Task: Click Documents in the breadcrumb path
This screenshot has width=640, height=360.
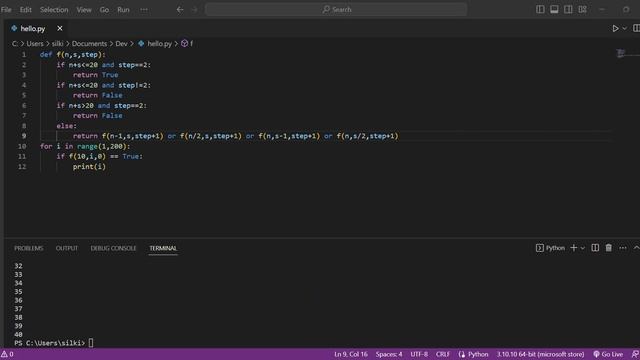Action: (x=89, y=44)
